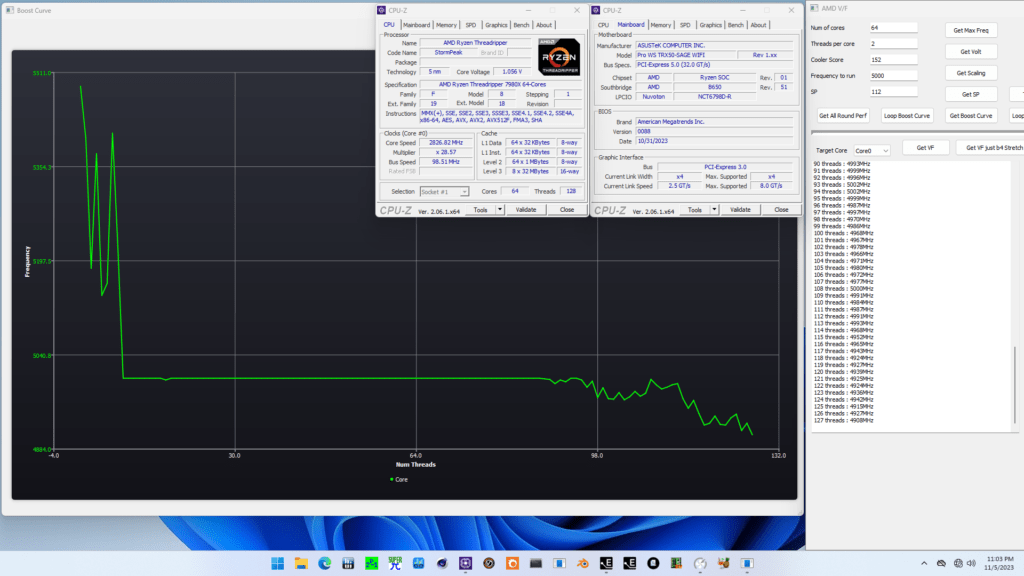Click Validate in the left CPU-Z window
This screenshot has height=576, width=1024.
[526, 210]
